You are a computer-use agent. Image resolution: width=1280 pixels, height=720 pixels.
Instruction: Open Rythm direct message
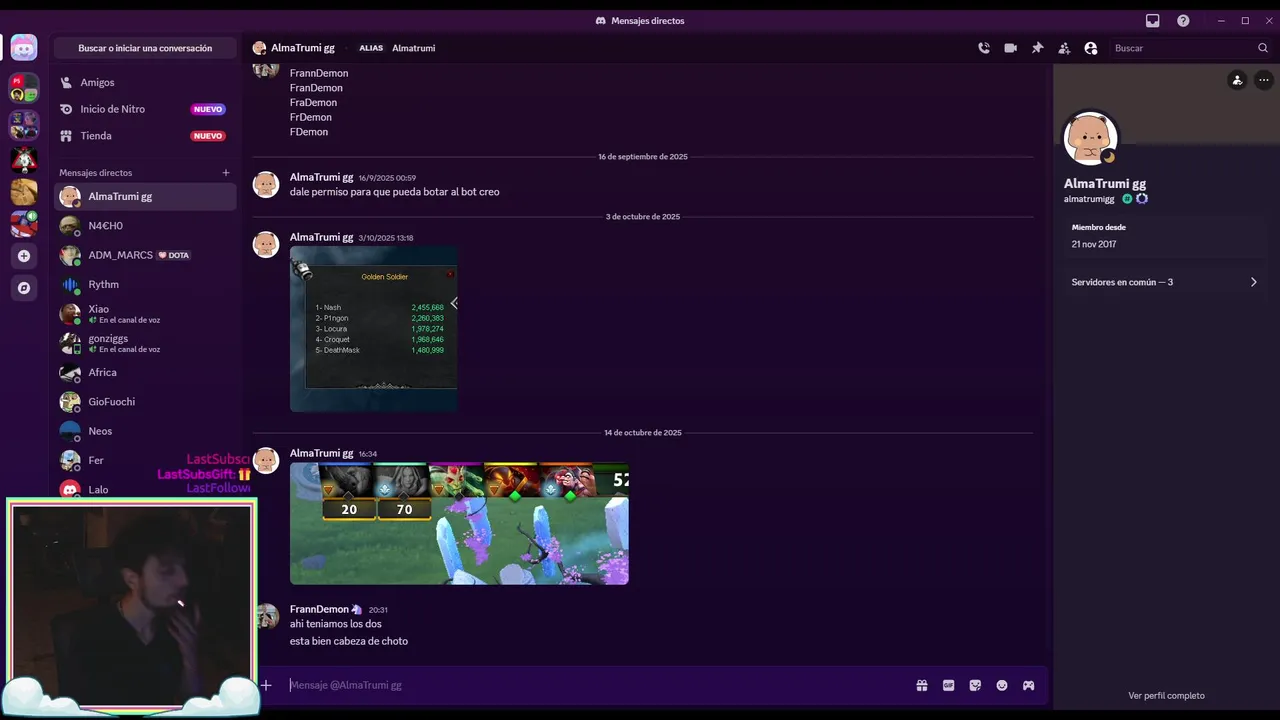pos(145,284)
